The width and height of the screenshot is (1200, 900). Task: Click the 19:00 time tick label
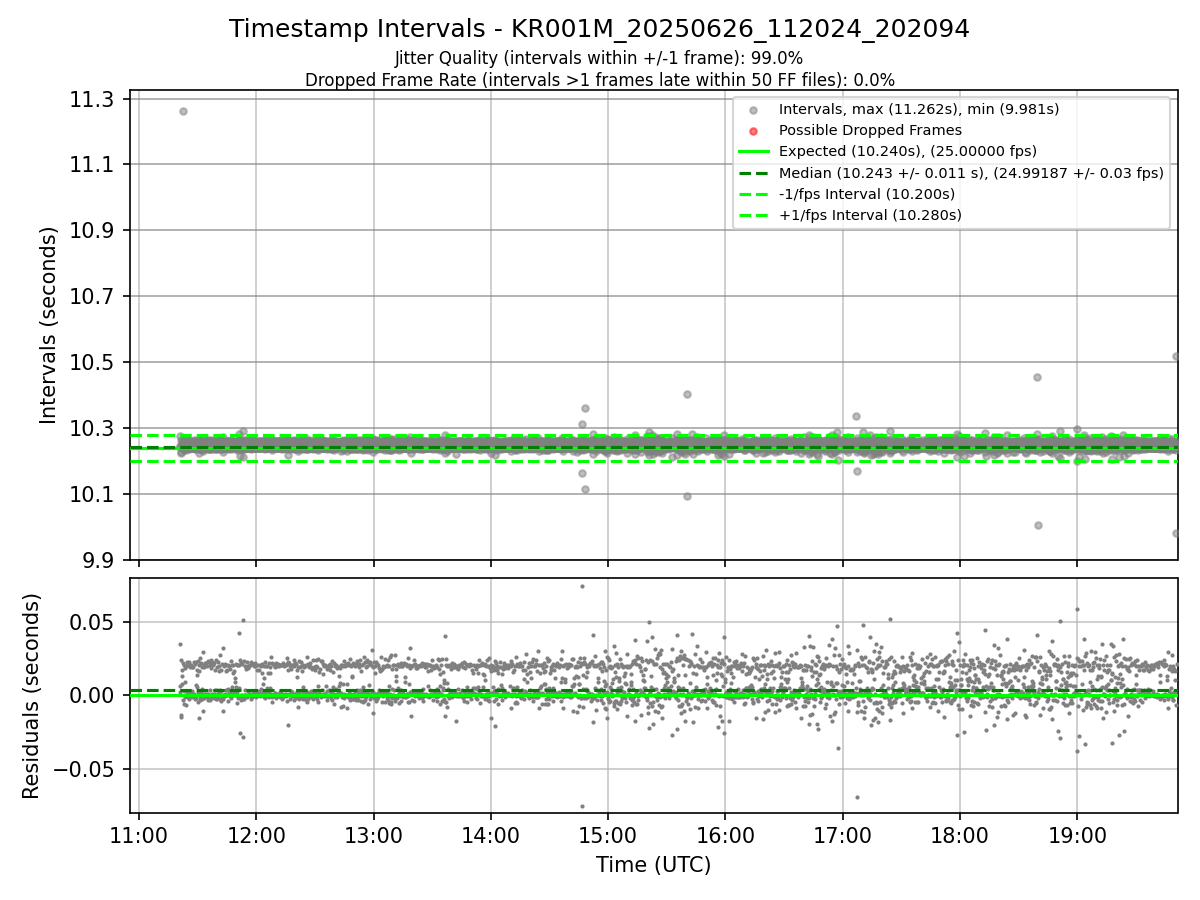1077,834
